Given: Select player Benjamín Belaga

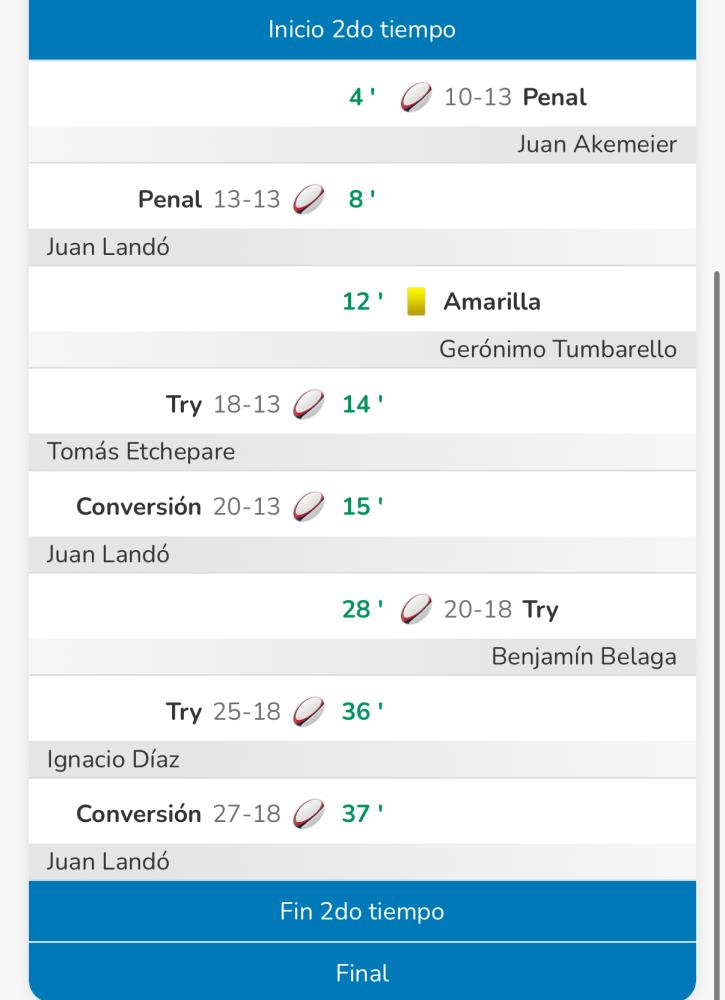Looking at the screenshot, I should pyautogui.click(x=584, y=657).
